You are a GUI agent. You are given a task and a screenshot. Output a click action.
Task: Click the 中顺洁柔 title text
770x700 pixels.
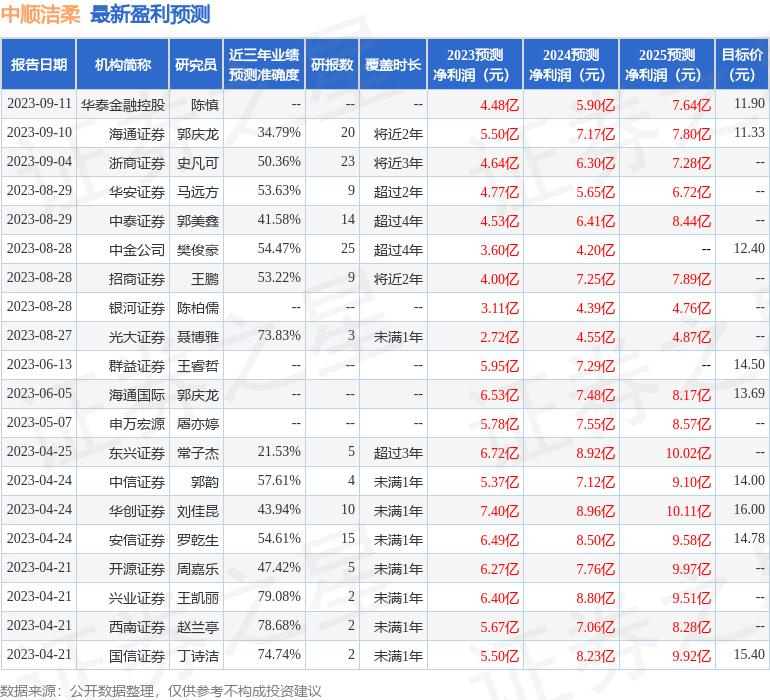pos(40,14)
